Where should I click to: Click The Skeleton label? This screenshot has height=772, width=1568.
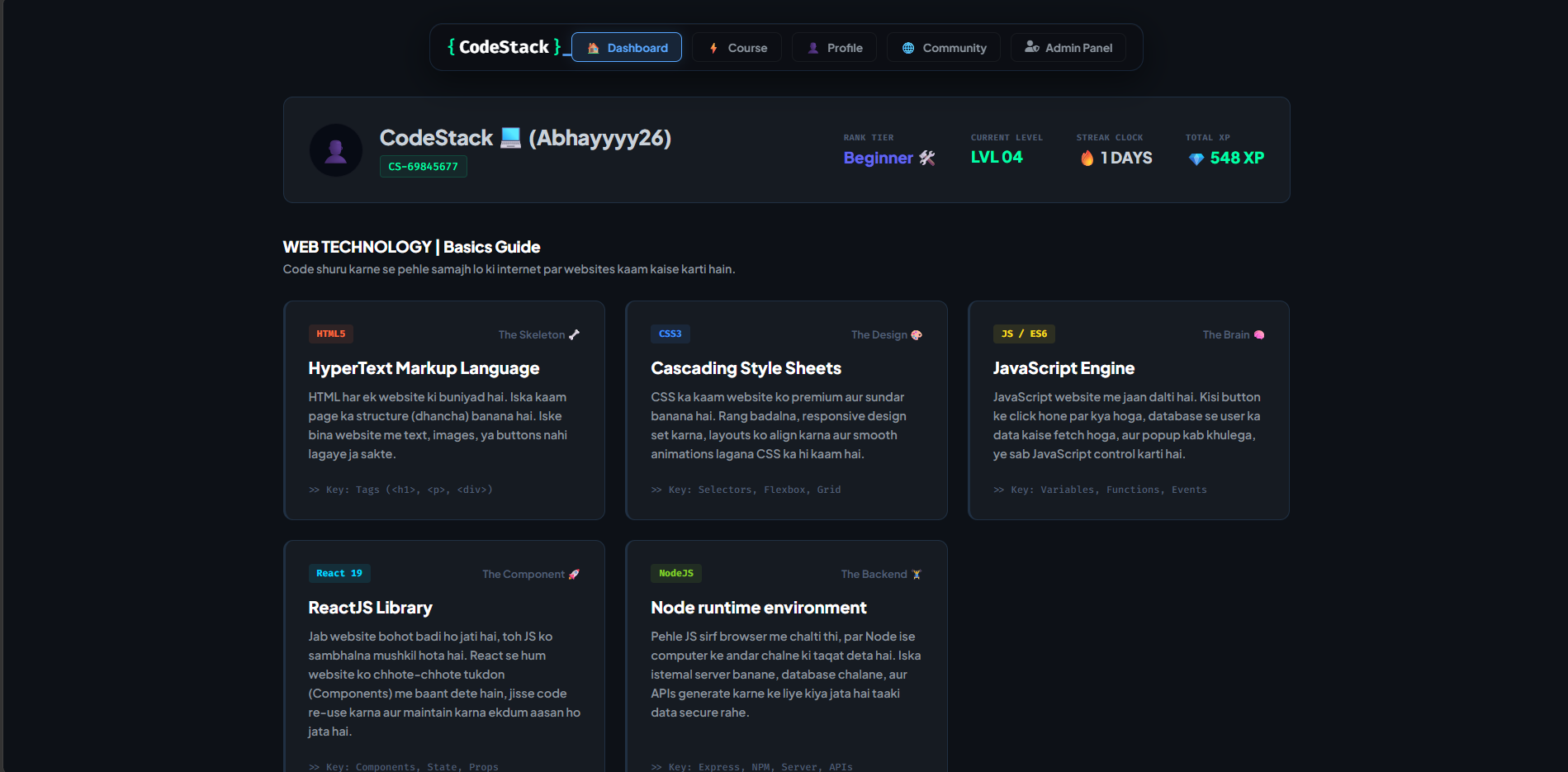[532, 334]
